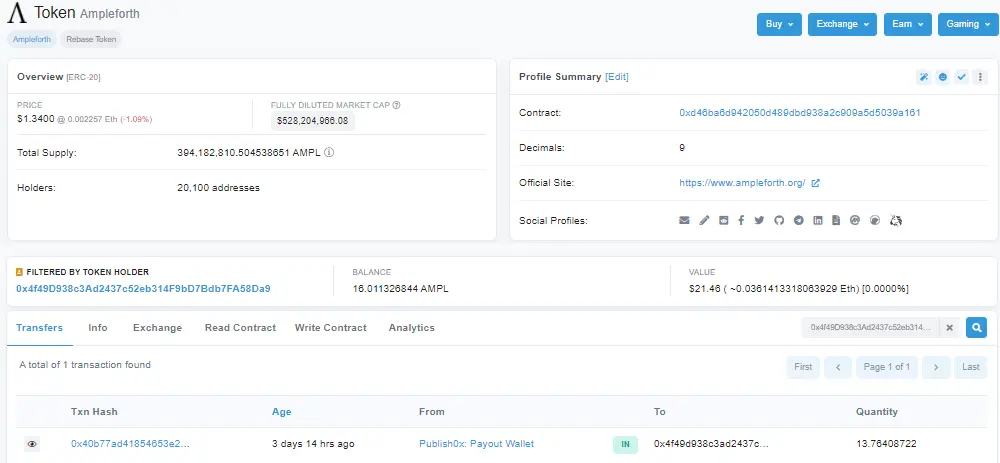Clear the address filter with the X
This screenshot has height=463, width=1000.
click(x=949, y=328)
